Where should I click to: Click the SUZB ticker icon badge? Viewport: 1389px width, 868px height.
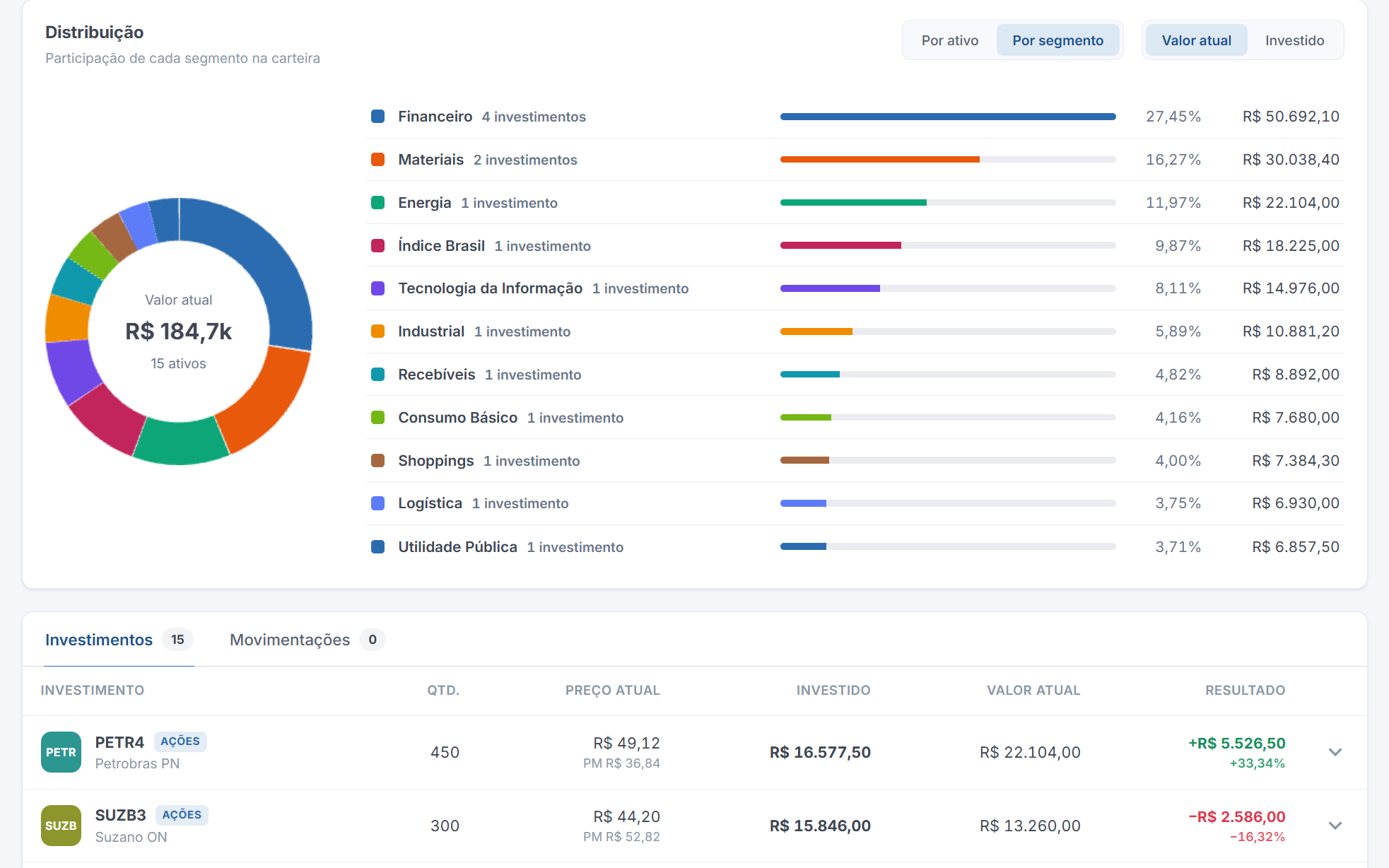(x=61, y=826)
